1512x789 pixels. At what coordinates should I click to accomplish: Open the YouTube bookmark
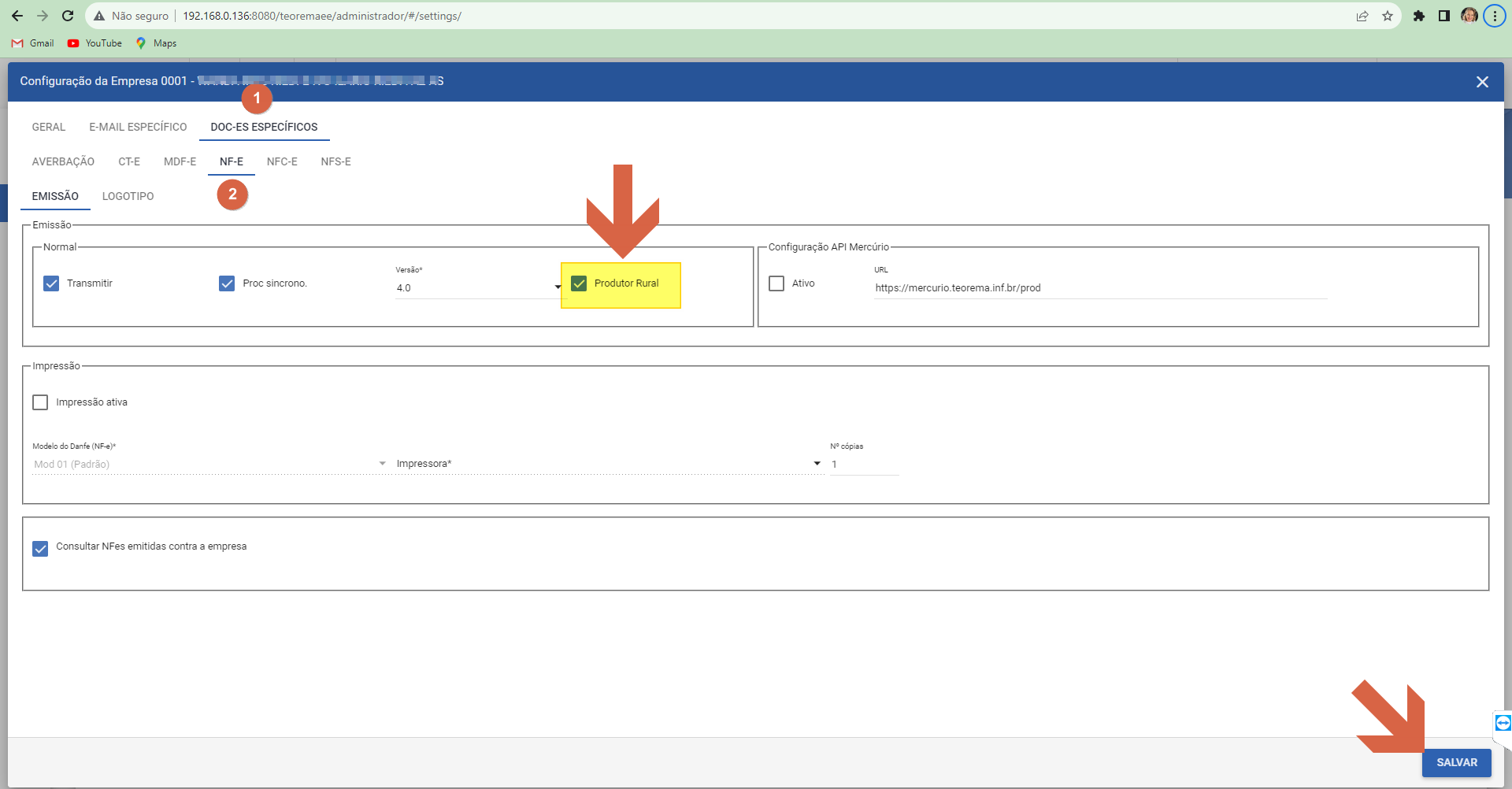pos(94,43)
